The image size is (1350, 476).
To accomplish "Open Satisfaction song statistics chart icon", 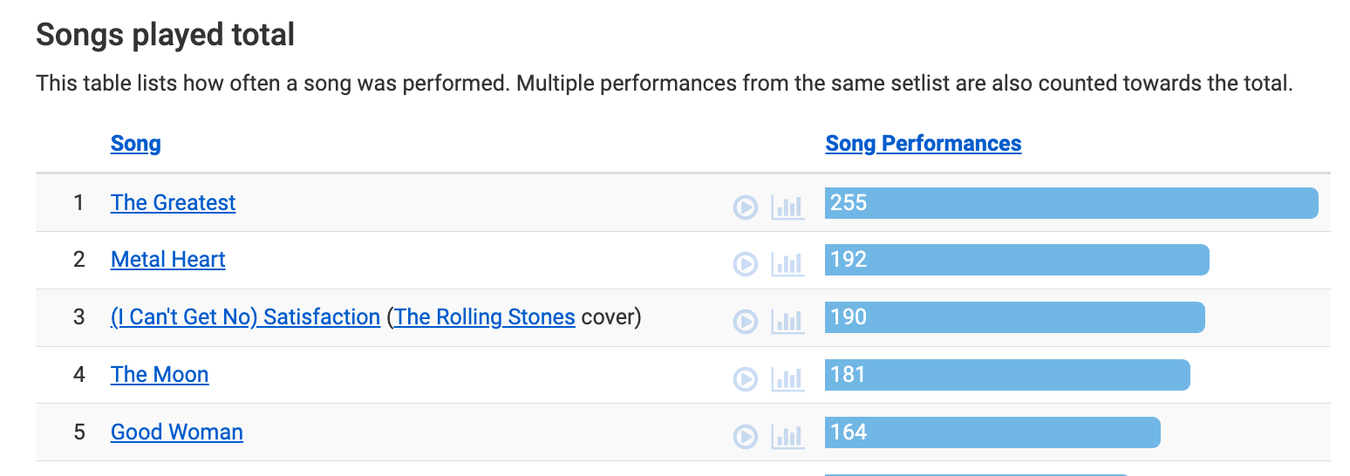I will coord(788,322).
